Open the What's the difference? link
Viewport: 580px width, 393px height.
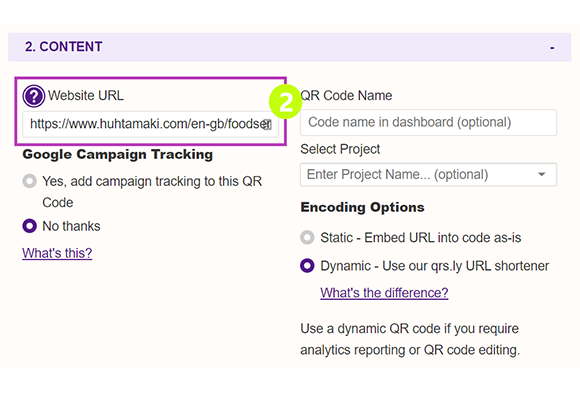[x=384, y=293]
